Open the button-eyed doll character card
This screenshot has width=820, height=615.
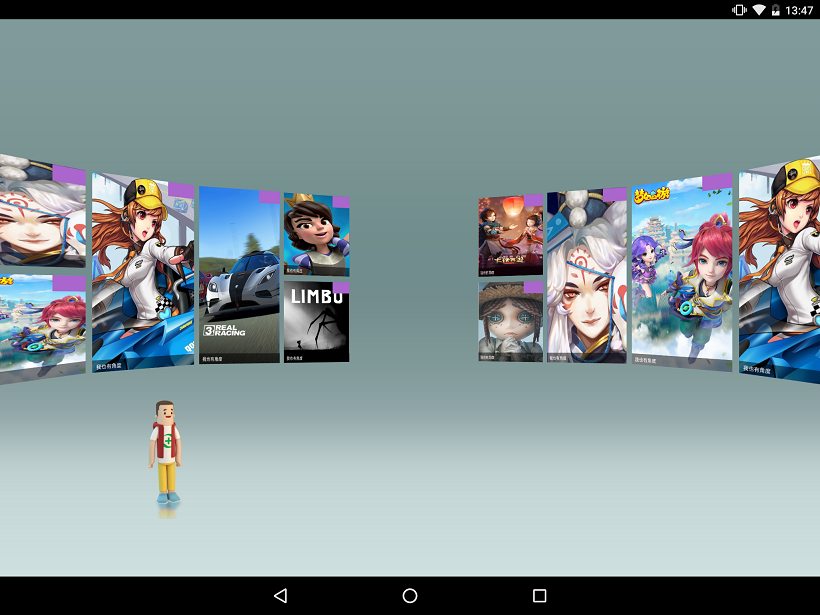pos(510,322)
